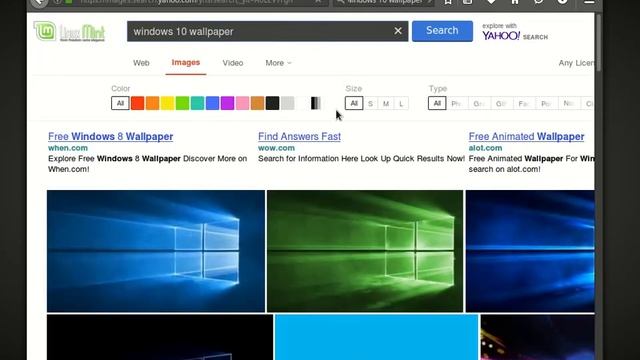This screenshot has height=360, width=640.
Task: Clear the search box with the X
Action: (398, 31)
